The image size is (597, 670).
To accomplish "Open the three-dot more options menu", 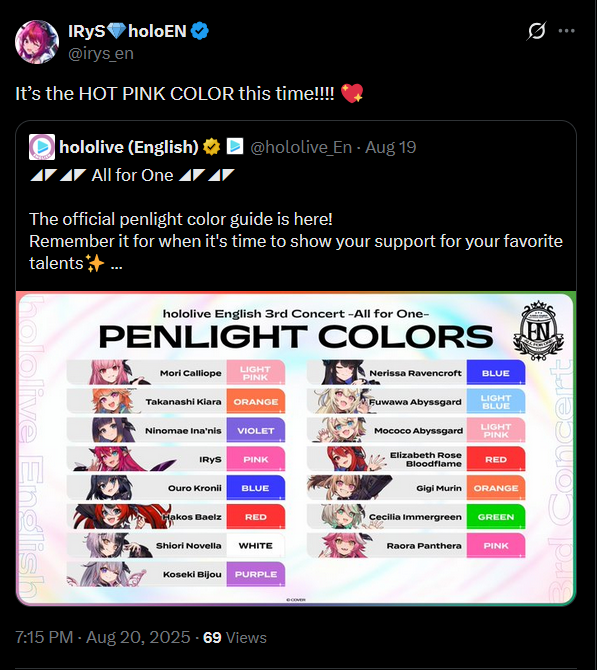I will 566,31.
